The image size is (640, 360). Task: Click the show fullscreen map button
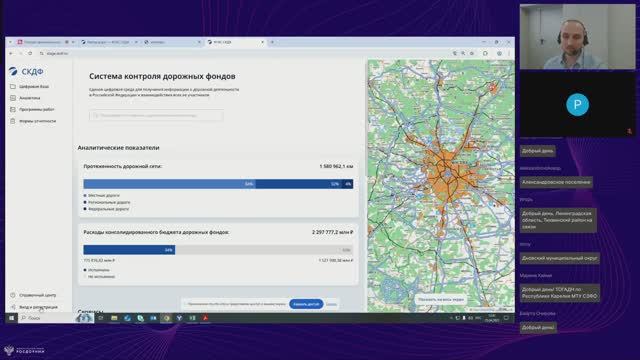coord(441,299)
